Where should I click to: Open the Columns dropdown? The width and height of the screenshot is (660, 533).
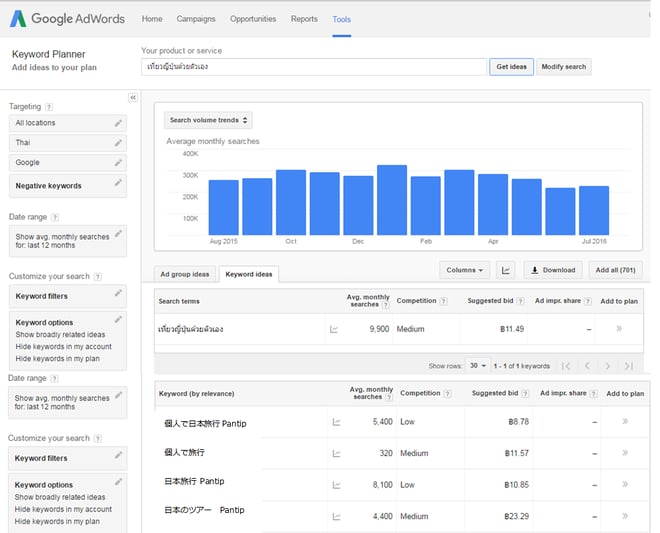465,270
